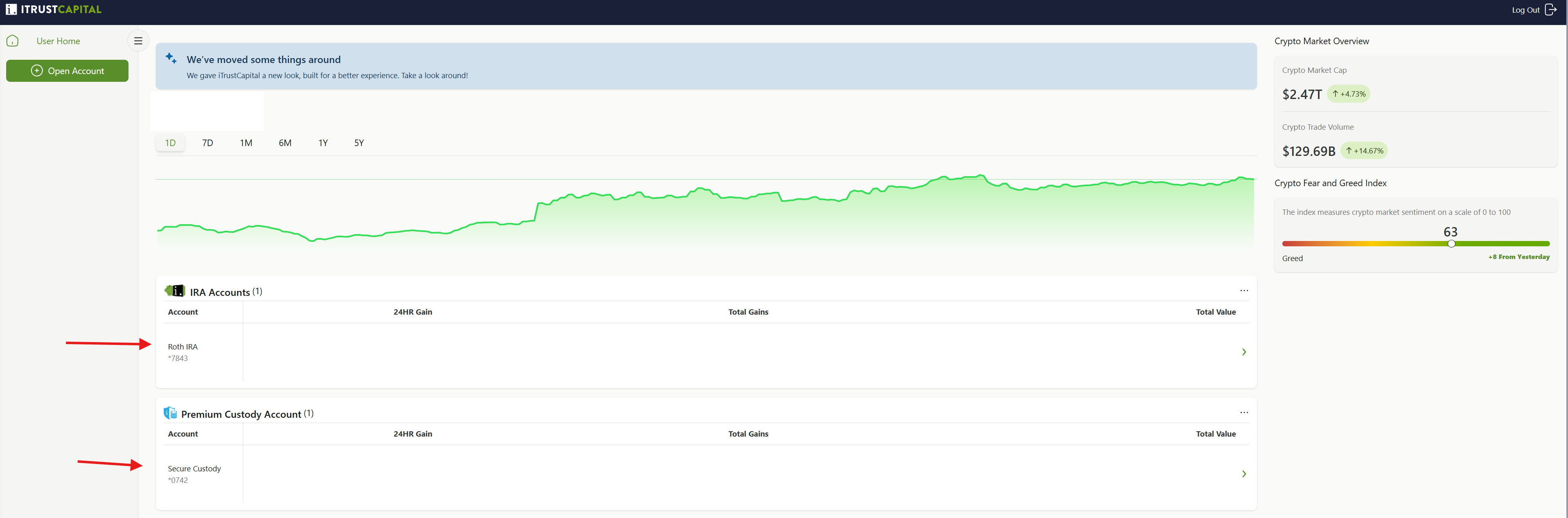Click the index description text about market sentiment
This screenshot has height=518, width=1568.
click(1396, 212)
